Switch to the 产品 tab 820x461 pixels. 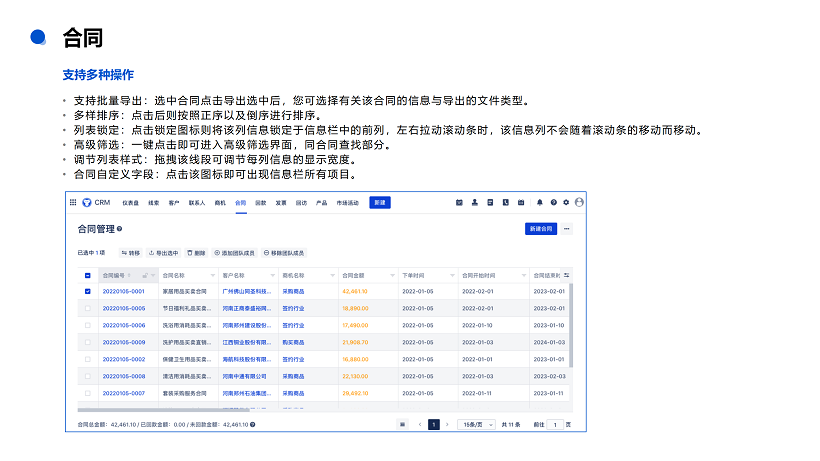pos(322,203)
